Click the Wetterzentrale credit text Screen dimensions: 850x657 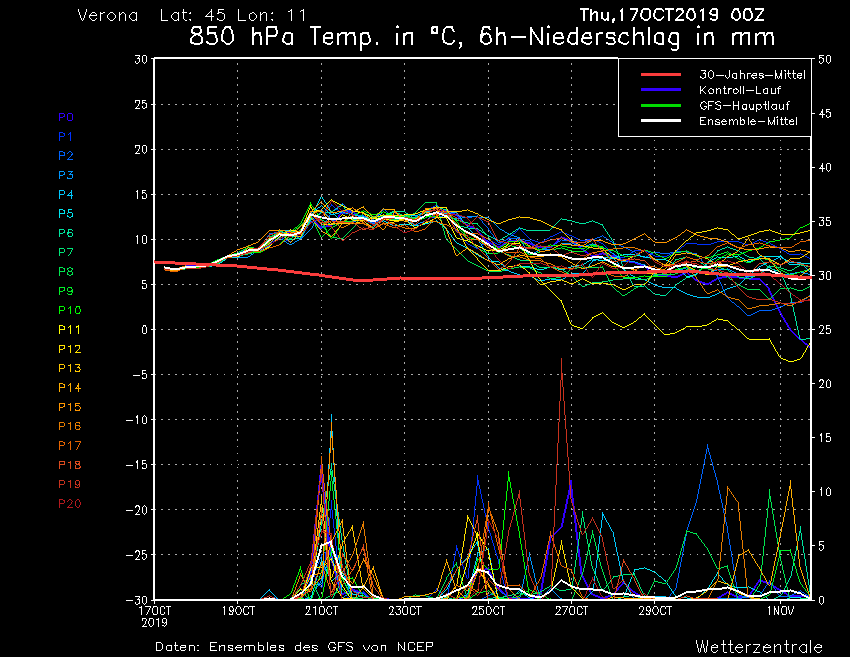click(759, 647)
